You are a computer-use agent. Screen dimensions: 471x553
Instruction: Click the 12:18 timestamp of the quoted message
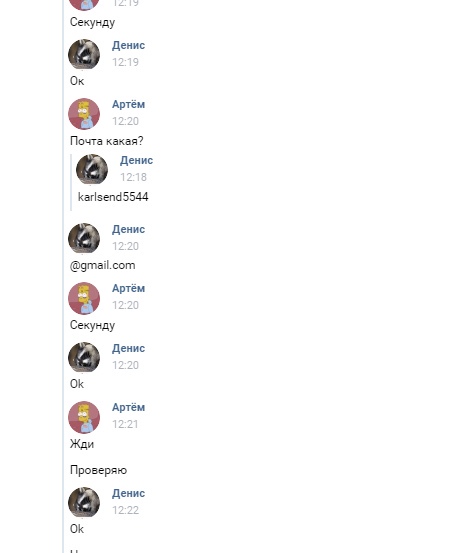(x=133, y=177)
